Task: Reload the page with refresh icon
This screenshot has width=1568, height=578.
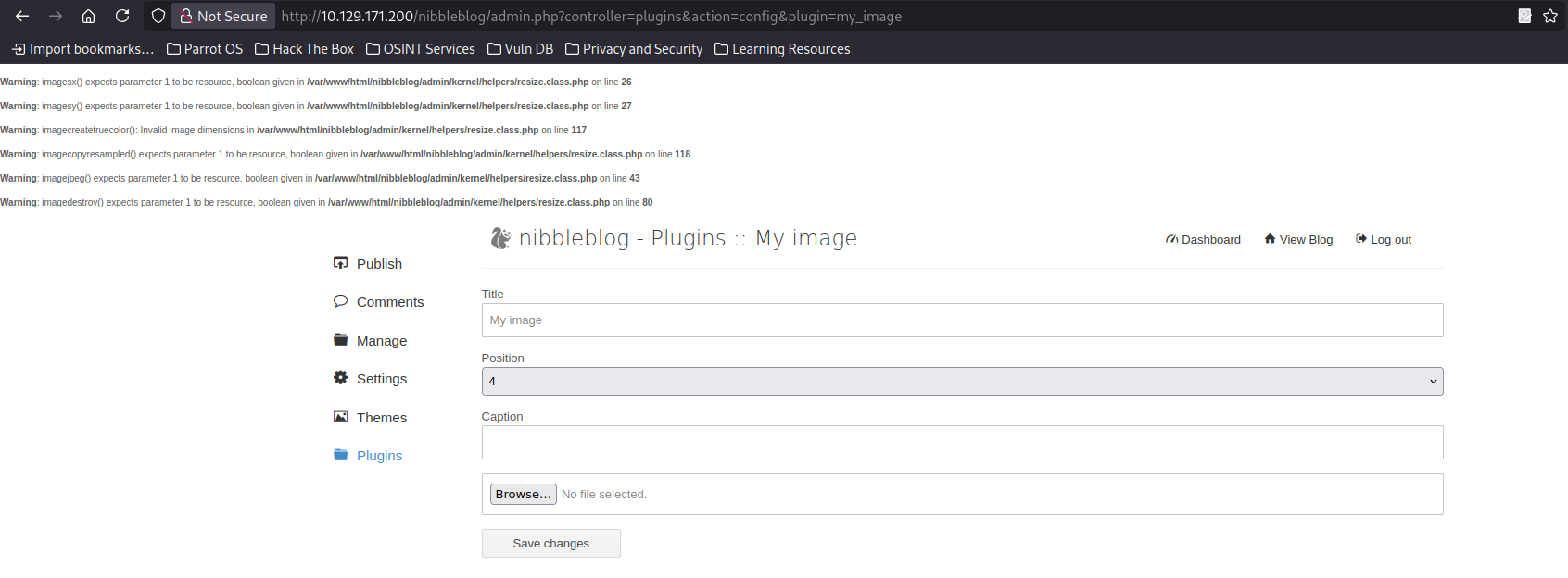Action: pos(122,16)
